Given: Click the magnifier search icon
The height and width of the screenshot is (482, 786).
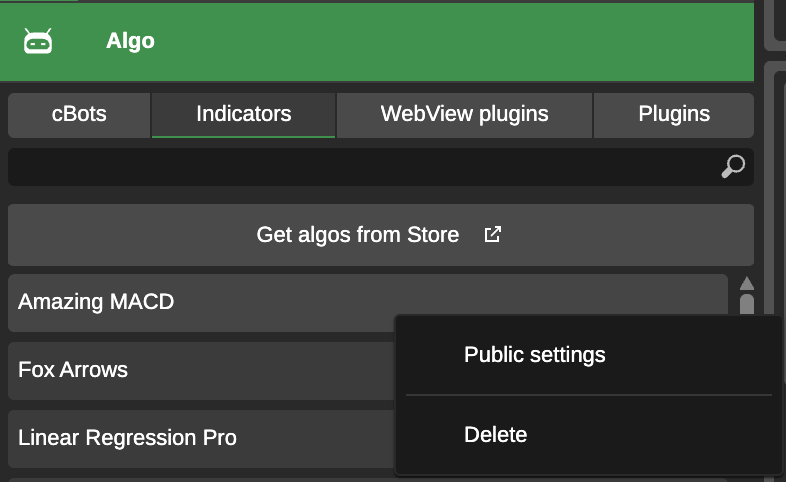Looking at the screenshot, I should (733, 166).
